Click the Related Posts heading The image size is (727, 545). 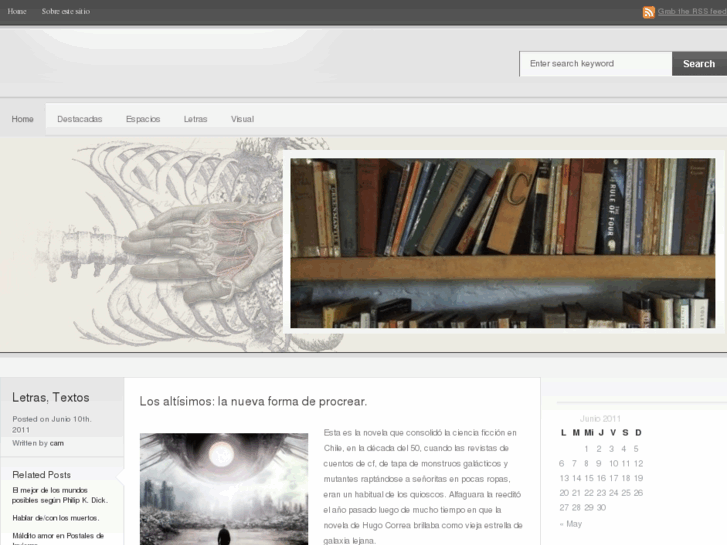click(41, 474)
